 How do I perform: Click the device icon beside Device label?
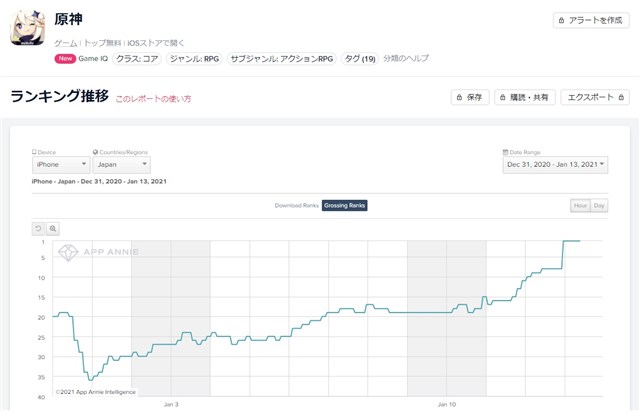(34, 152)
